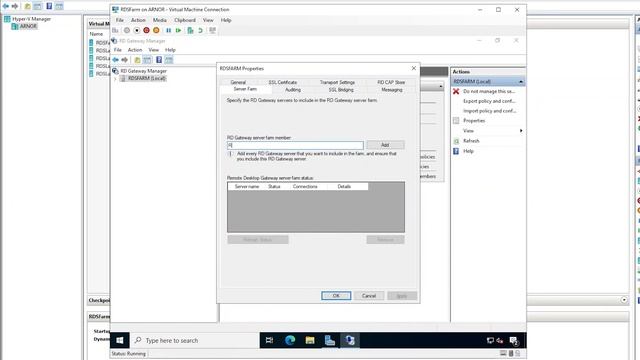Click the Revert icon in VM toolbar
640x360 pixels.
pos(200,30)
